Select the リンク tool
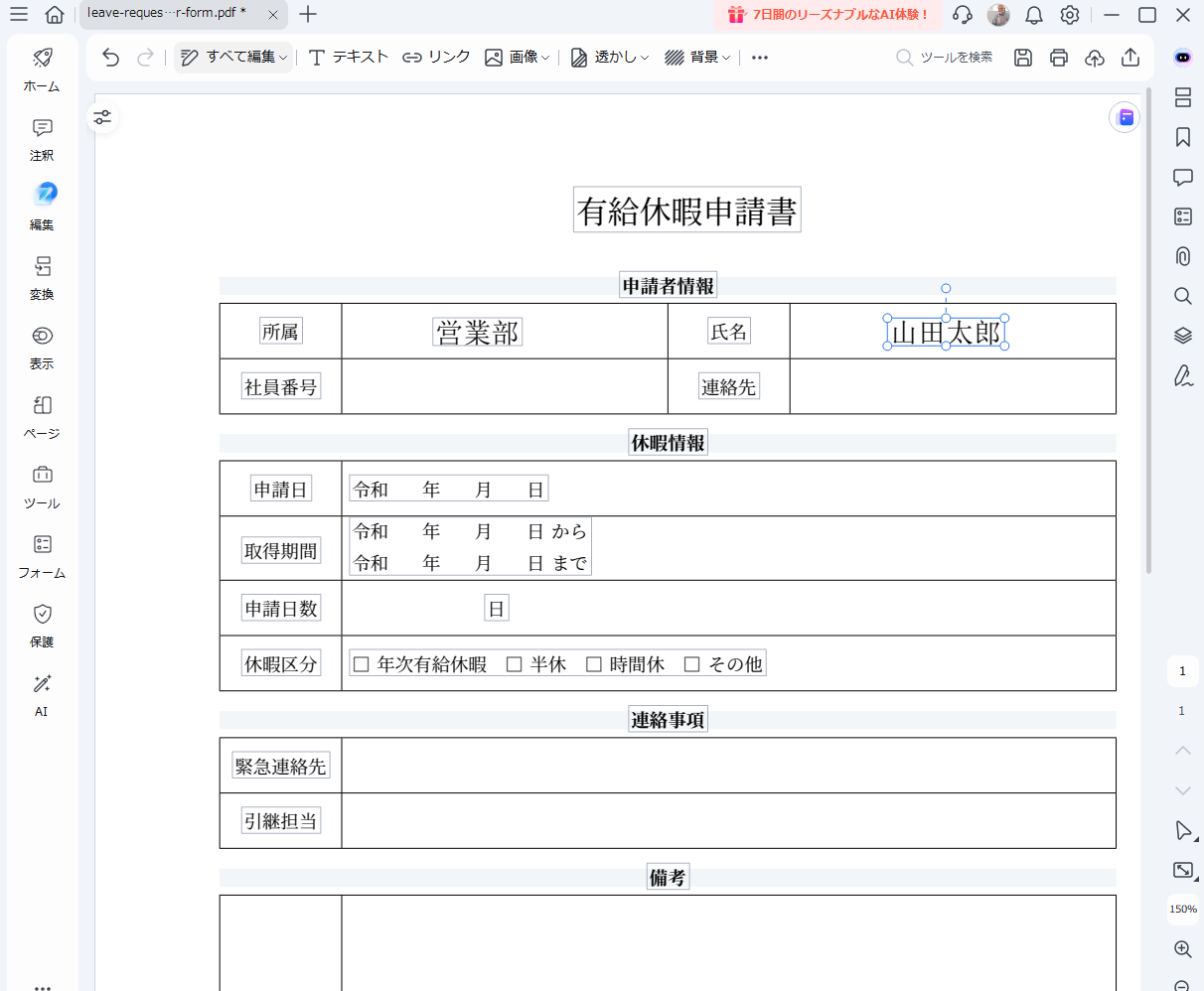 pyautogui.click(x=436, y=58)
